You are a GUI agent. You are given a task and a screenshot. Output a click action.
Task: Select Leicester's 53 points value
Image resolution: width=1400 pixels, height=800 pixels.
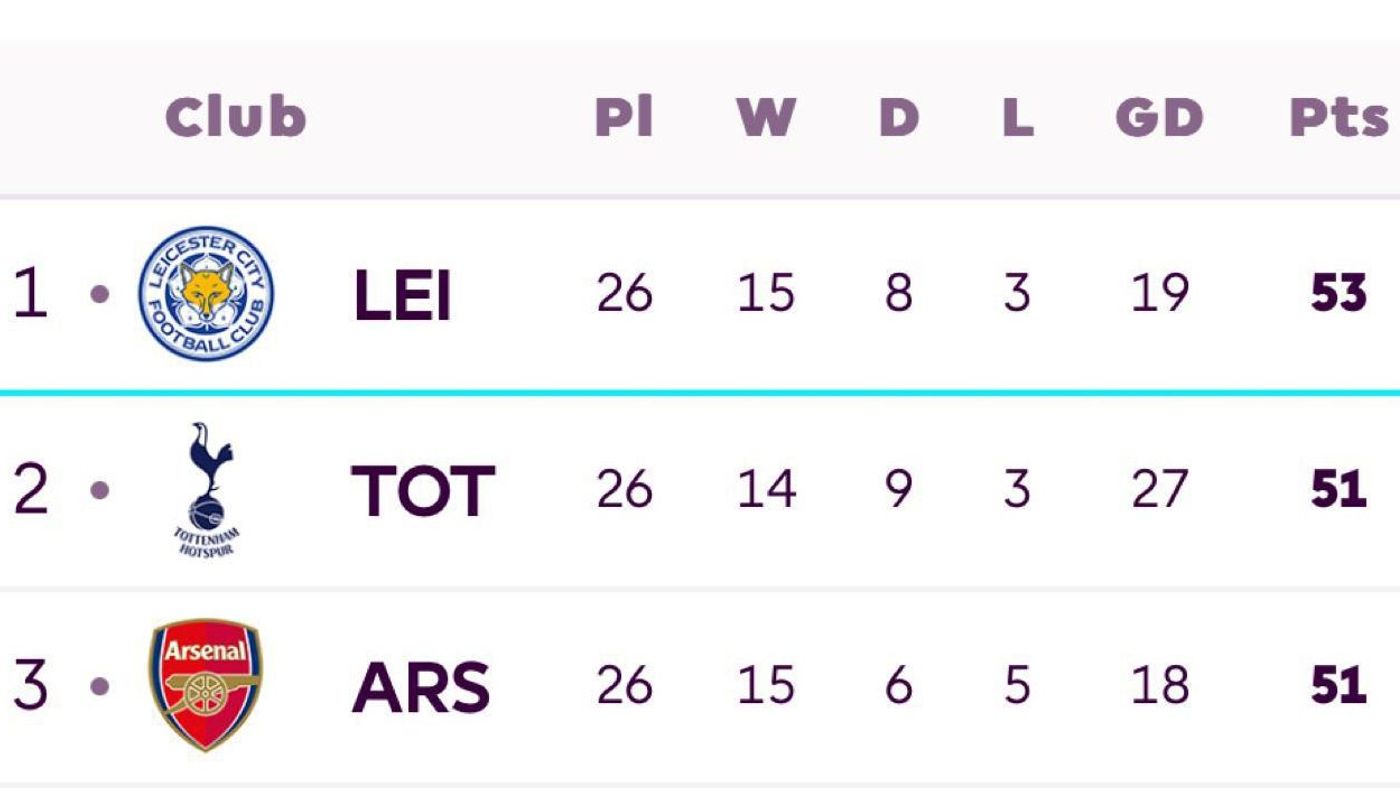pos(1339,294)
